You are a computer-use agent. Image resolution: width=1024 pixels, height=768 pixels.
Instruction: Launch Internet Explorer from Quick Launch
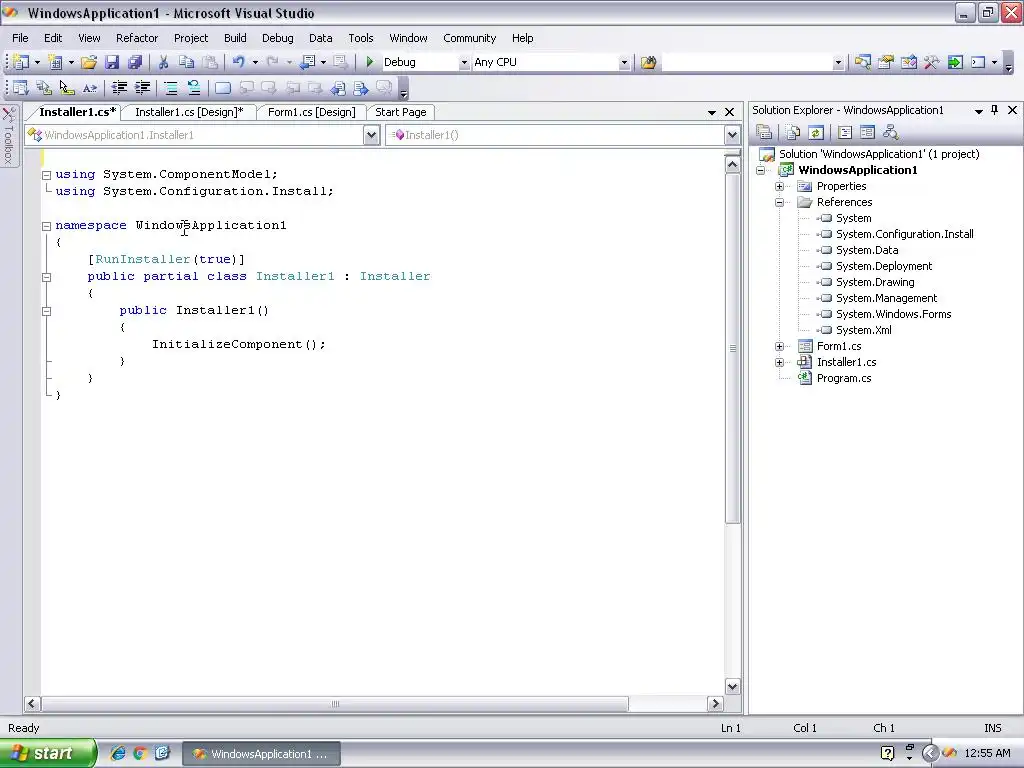click(x=118, y=753)
